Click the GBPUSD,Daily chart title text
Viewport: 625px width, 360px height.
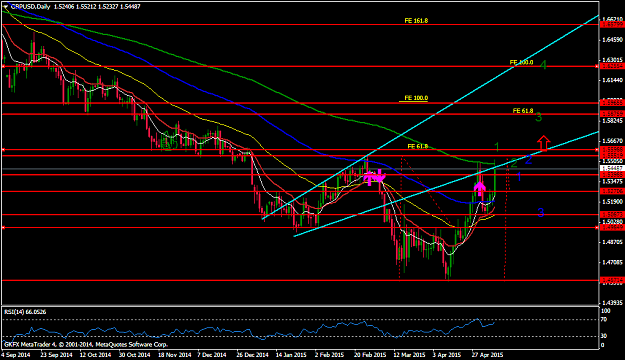(x=30, y=7)
